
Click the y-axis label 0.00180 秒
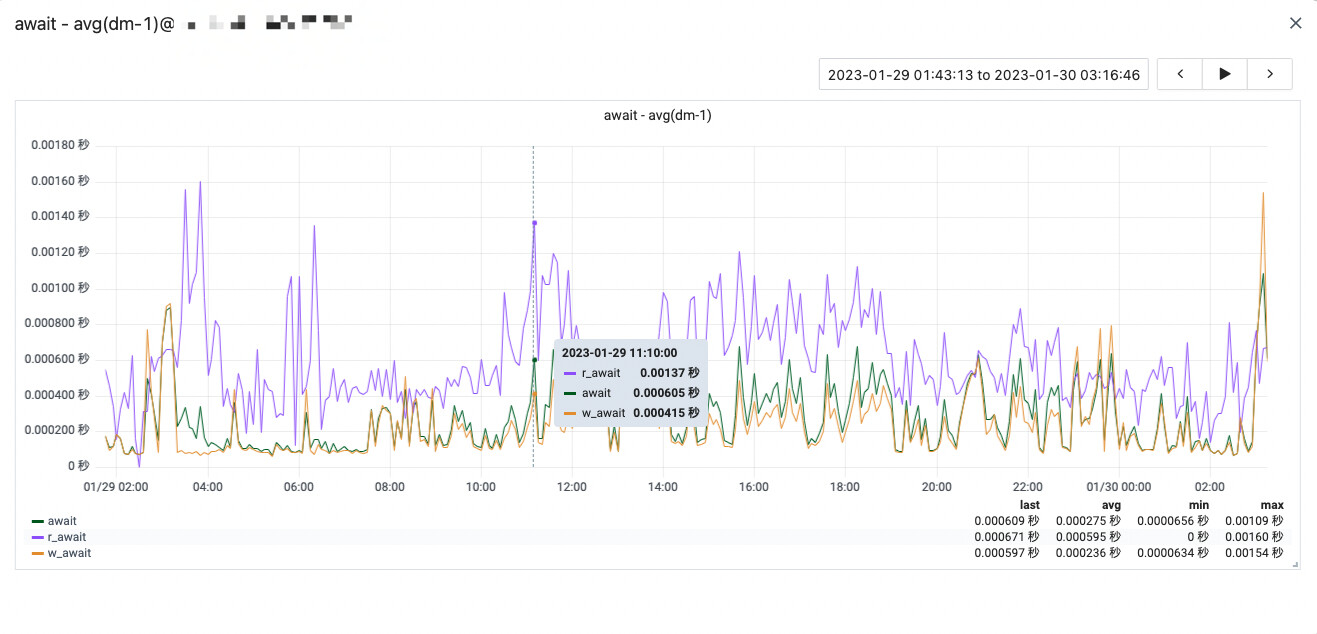60,145
